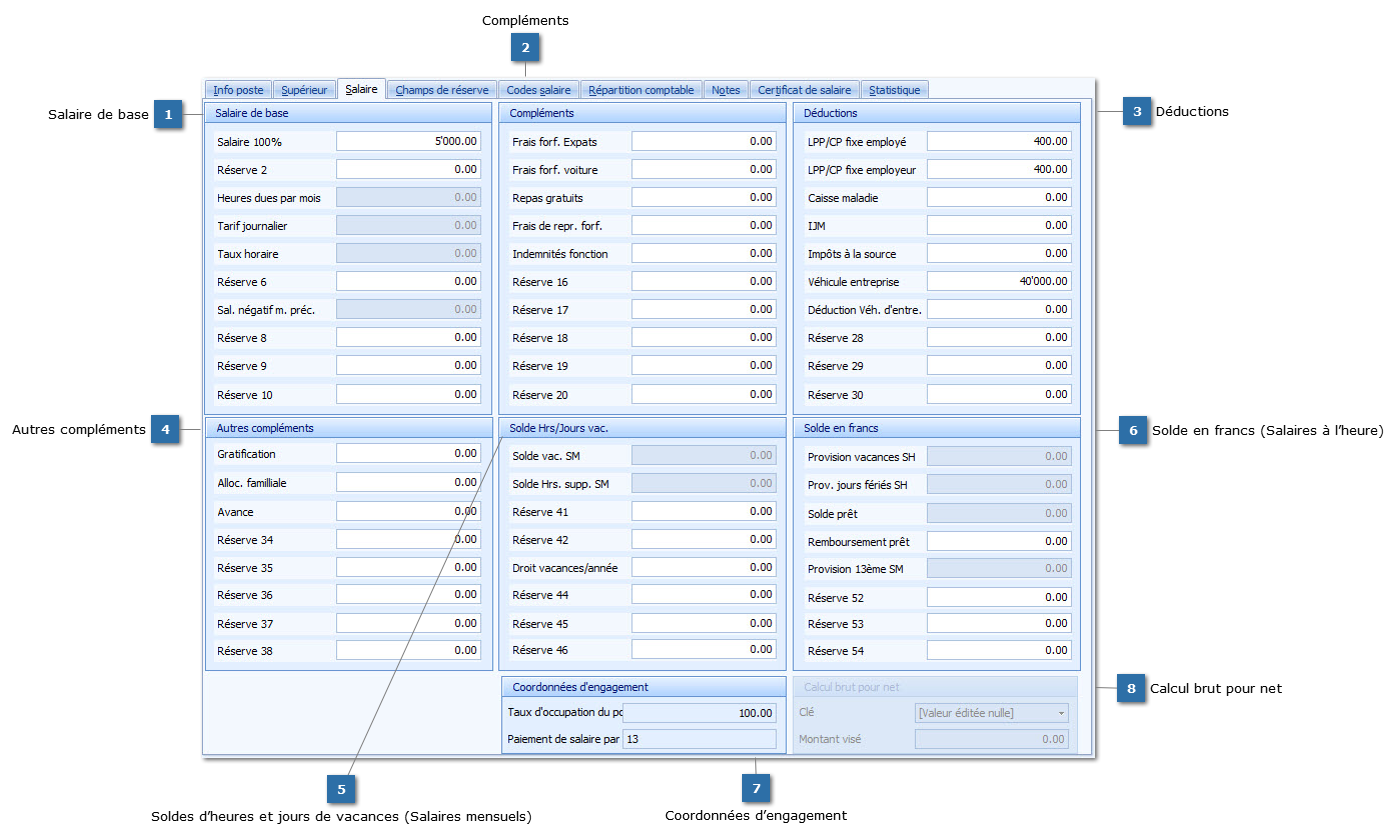Click numbered callout 8 for Calcul brut pour net

click(1131, 689)
